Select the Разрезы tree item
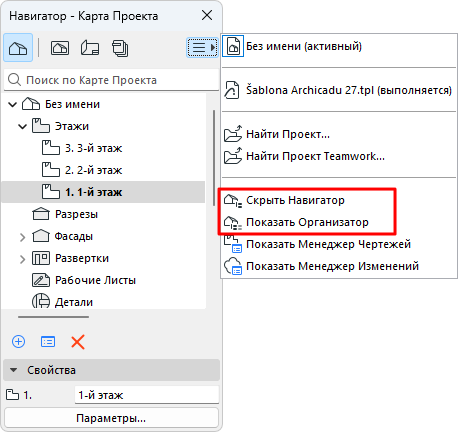 tap(76, 214)
